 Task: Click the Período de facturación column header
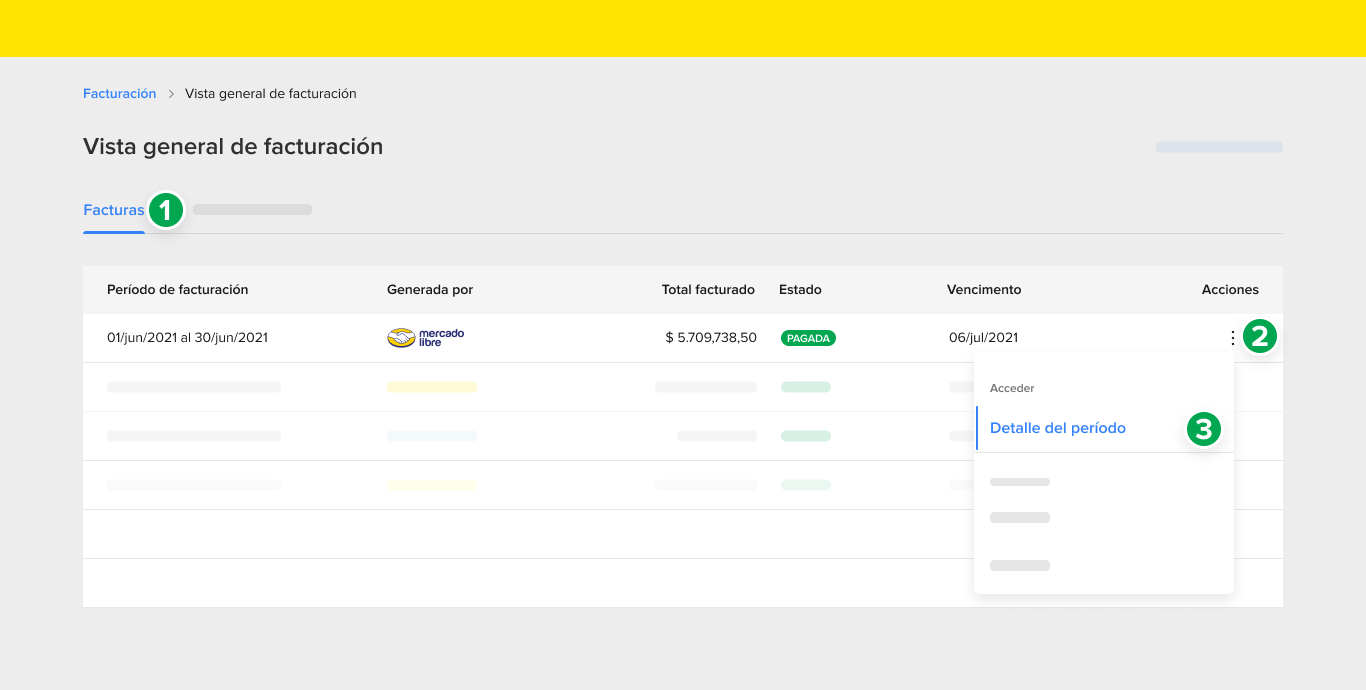pyautogui.click(x=178, y=289)
